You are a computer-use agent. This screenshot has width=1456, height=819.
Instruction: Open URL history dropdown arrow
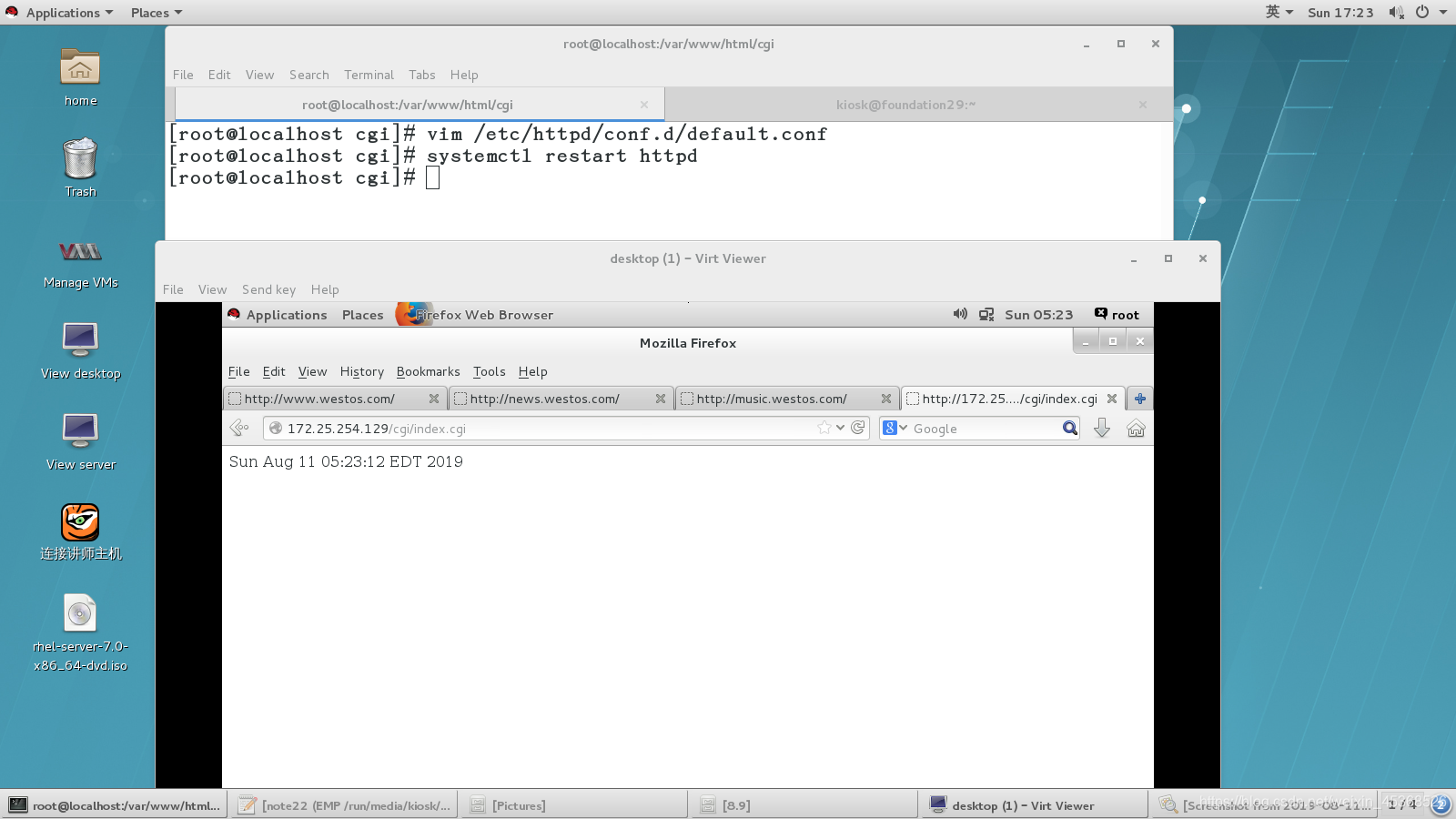[841, 428]
